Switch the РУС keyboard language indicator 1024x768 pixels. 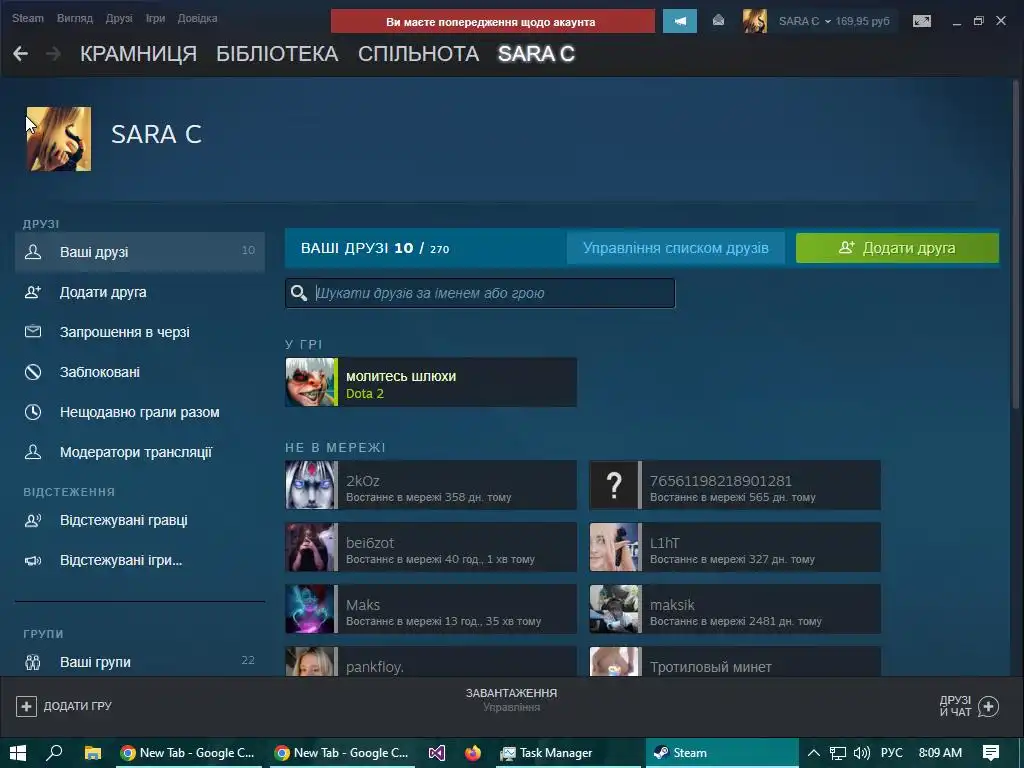[x=891, y=753]
